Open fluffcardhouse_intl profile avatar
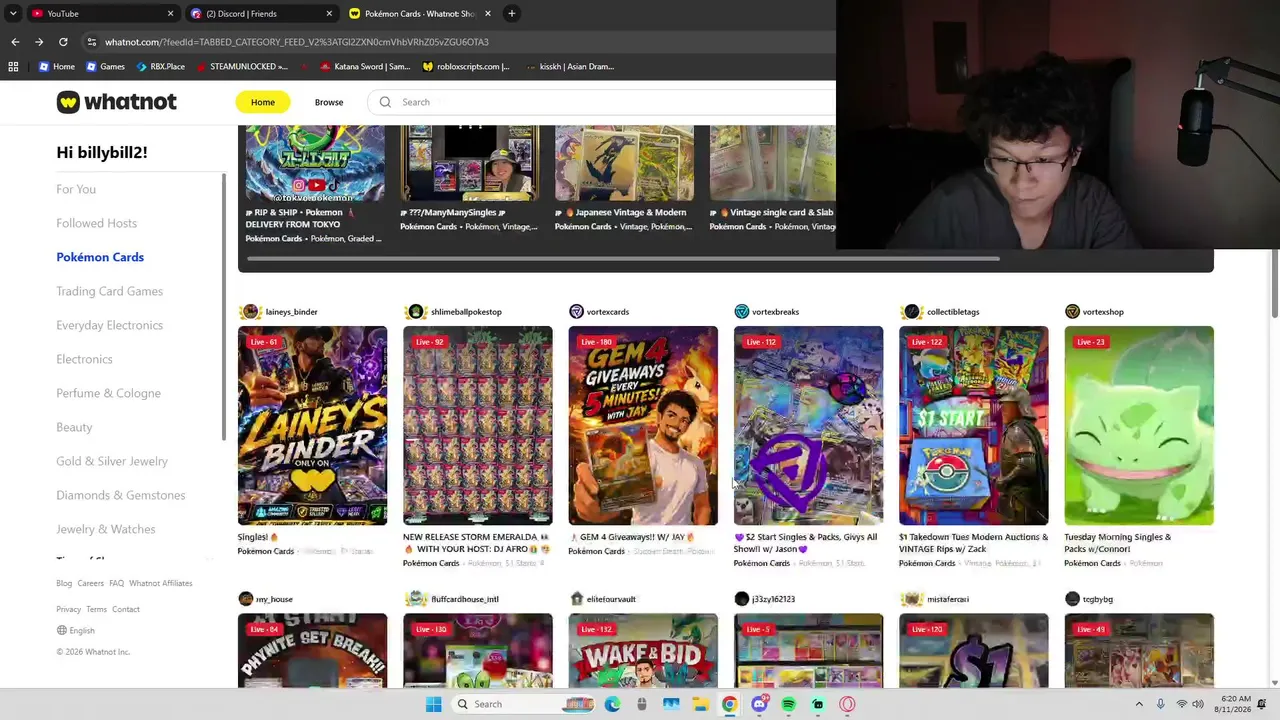Screen dimensions: 1280x720 [416, 599]
